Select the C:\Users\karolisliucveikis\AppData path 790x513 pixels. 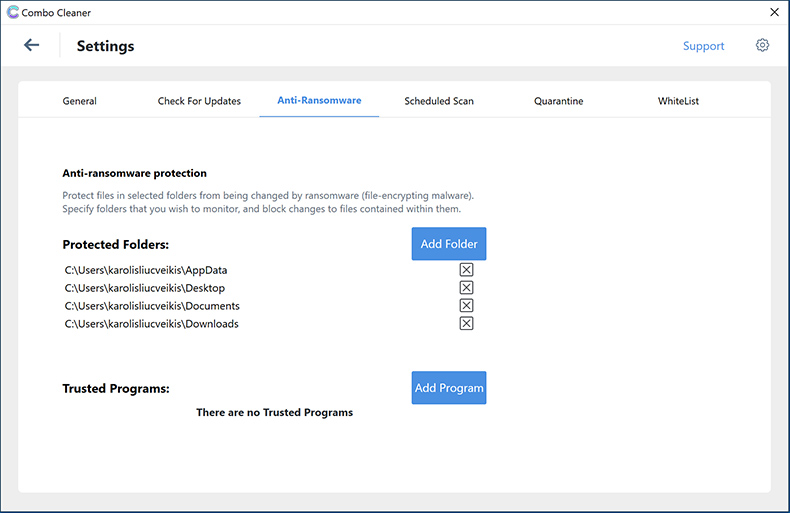146,270
